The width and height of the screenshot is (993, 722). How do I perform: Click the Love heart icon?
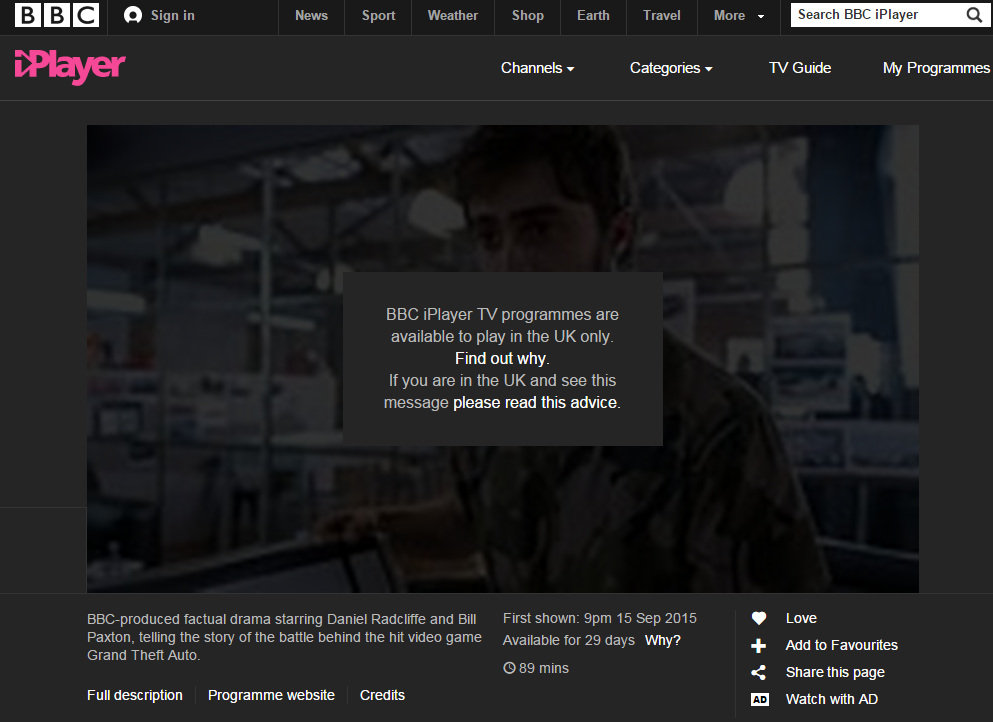pyautogui.click(x=759, y=618)
